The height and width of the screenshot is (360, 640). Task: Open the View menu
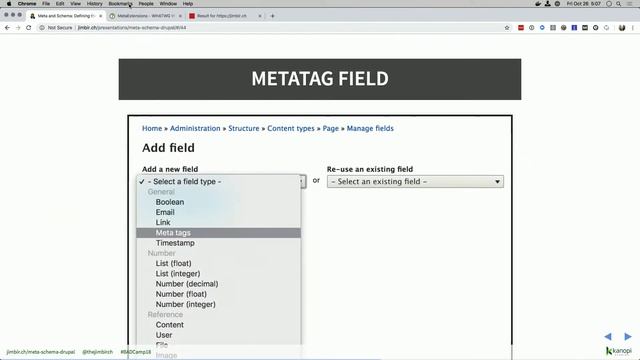point(76,4)
